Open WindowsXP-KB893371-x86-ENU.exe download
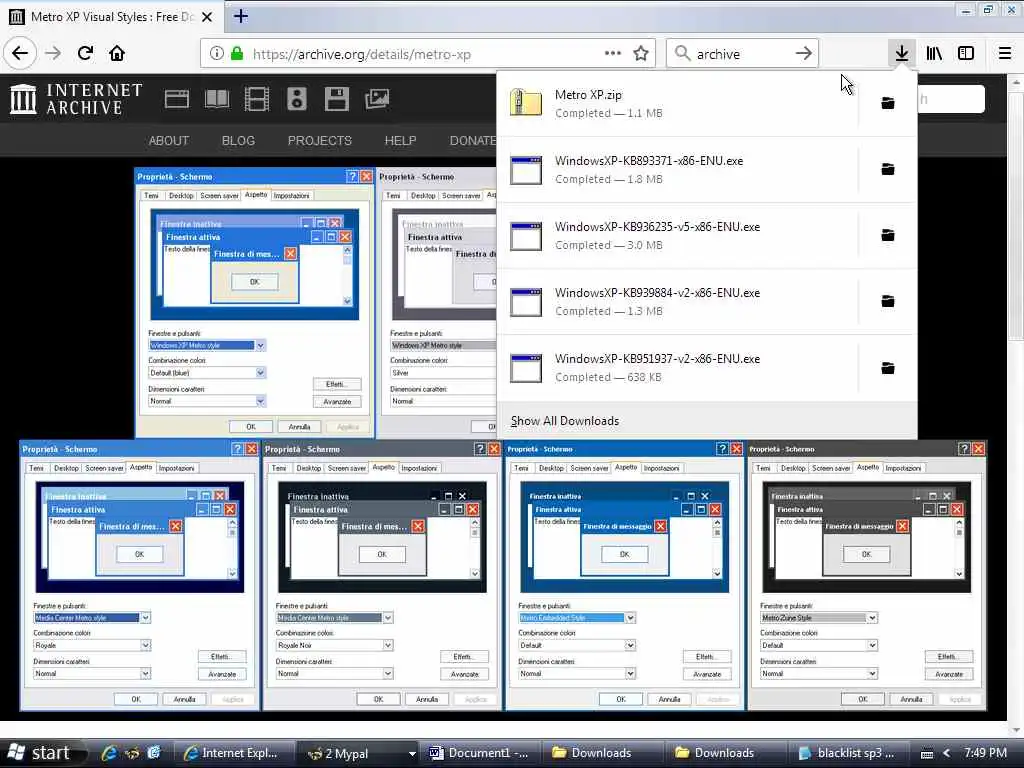 point(677,169)
